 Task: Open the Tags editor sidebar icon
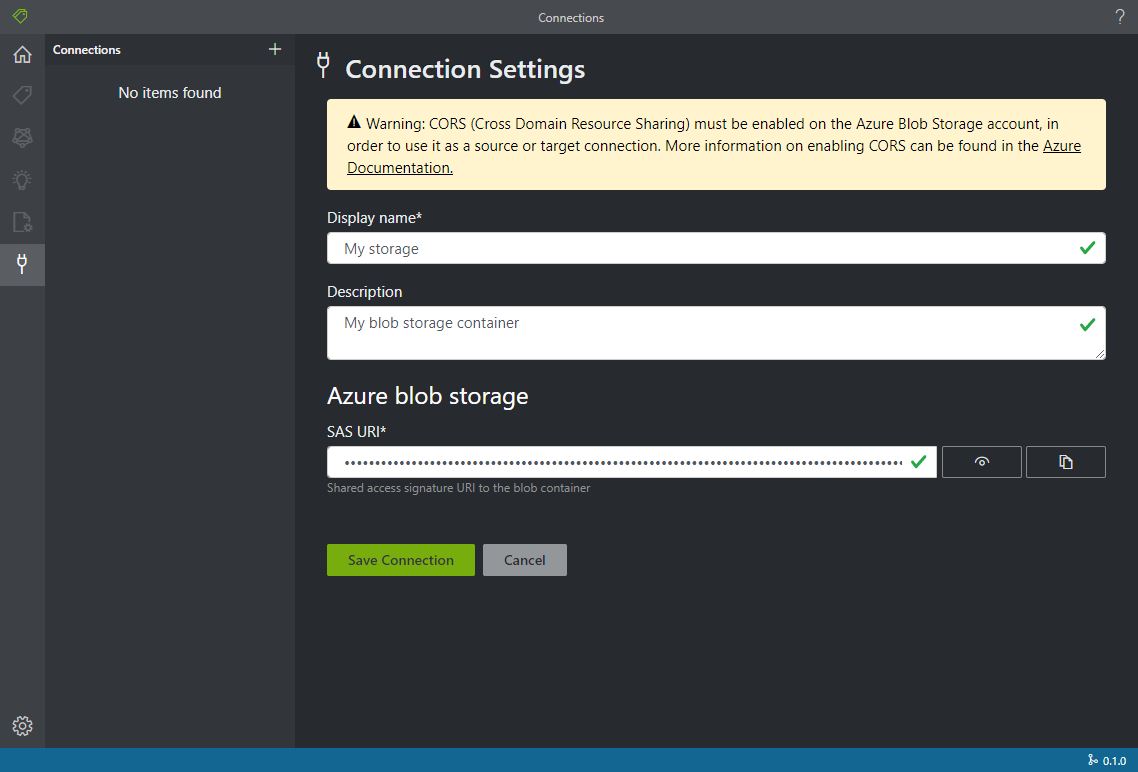pos(22,95)
